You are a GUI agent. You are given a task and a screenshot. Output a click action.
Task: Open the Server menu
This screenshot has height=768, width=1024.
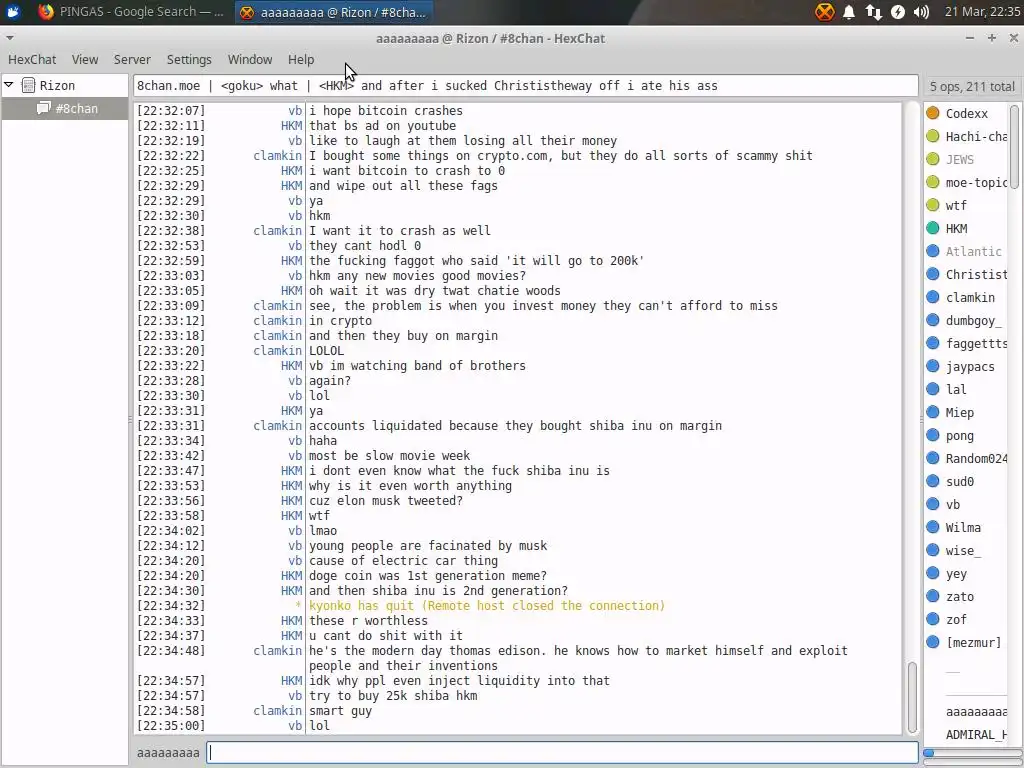132,59
